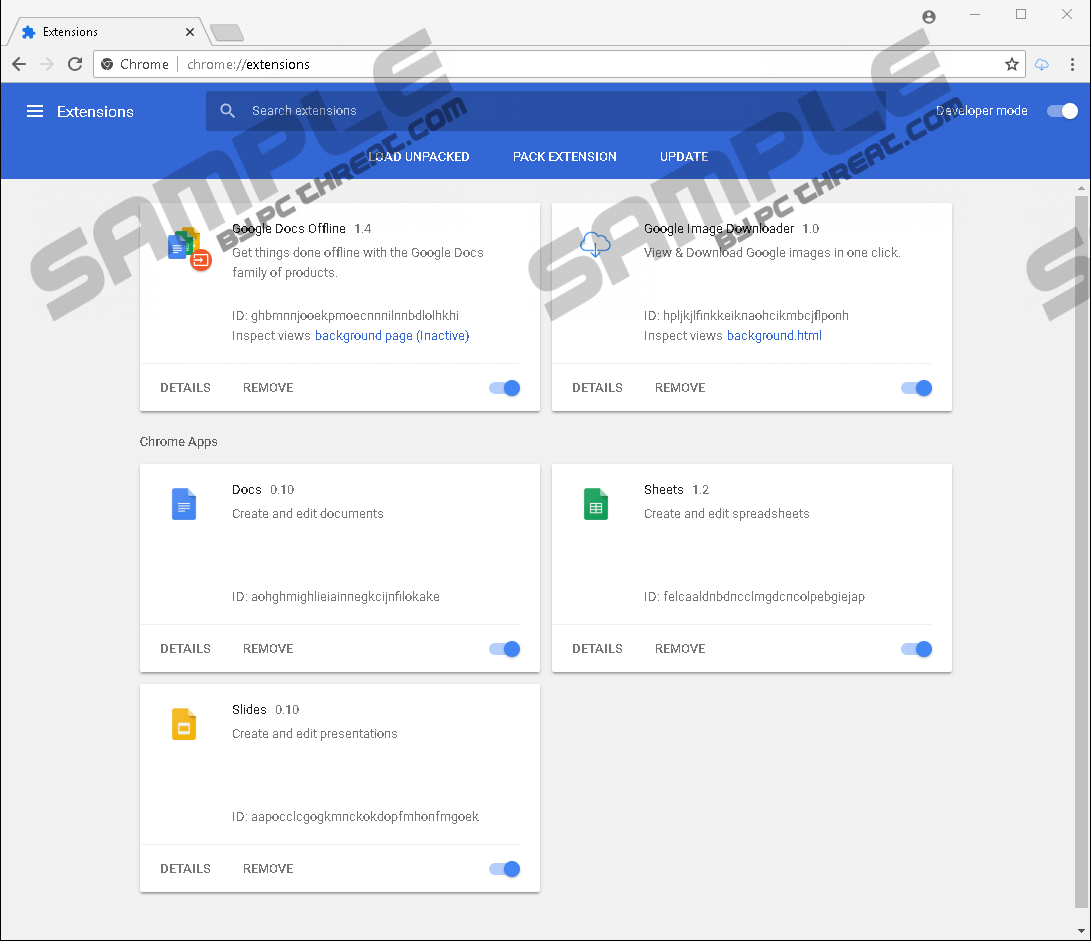Click the Extensions page title
The image size is (1091, 941).
click(95, 111)
